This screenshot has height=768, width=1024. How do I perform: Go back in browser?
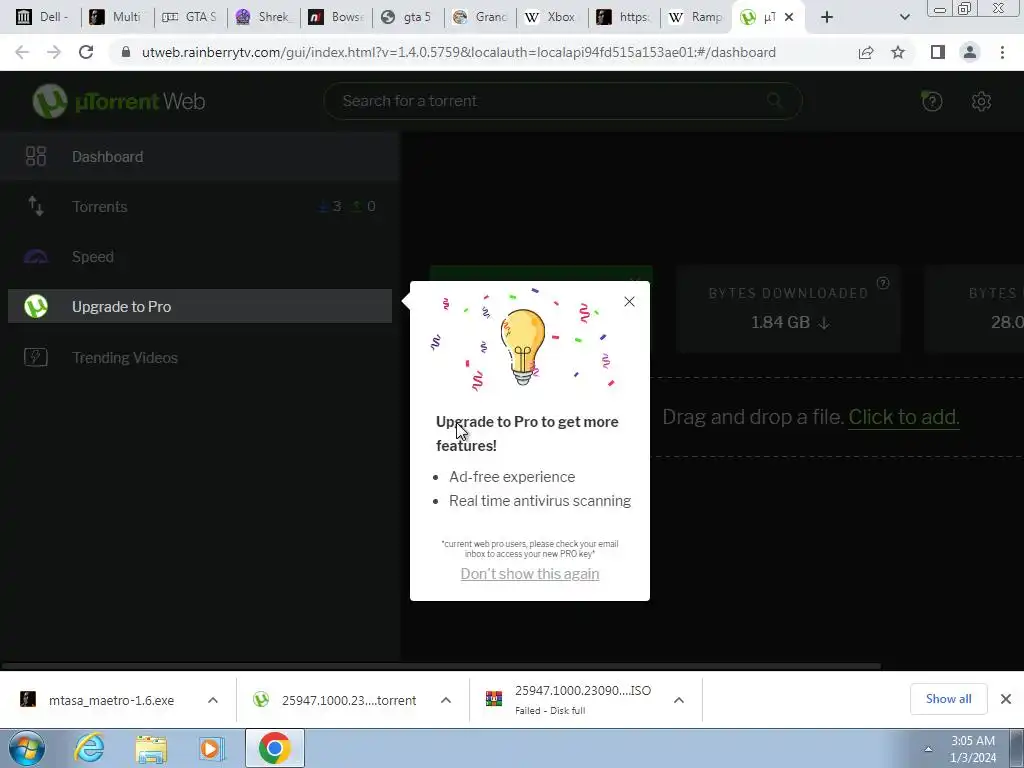click(22, 52)
